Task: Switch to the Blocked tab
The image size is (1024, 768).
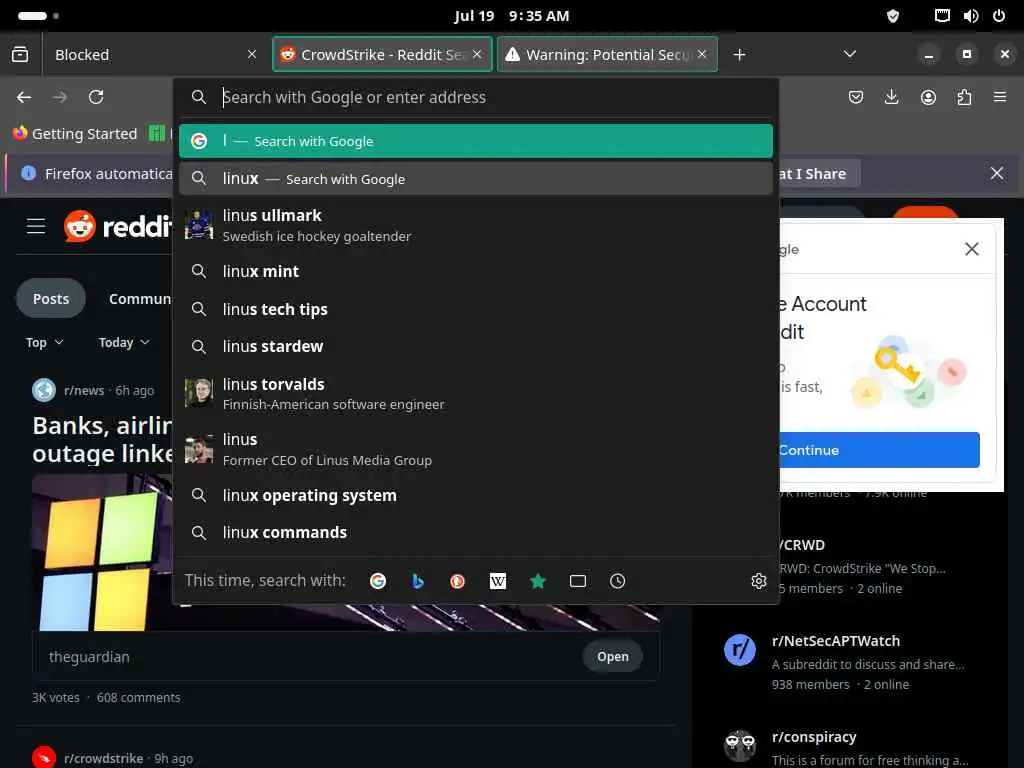Action: pyautogui.click(x=144, y=55)
